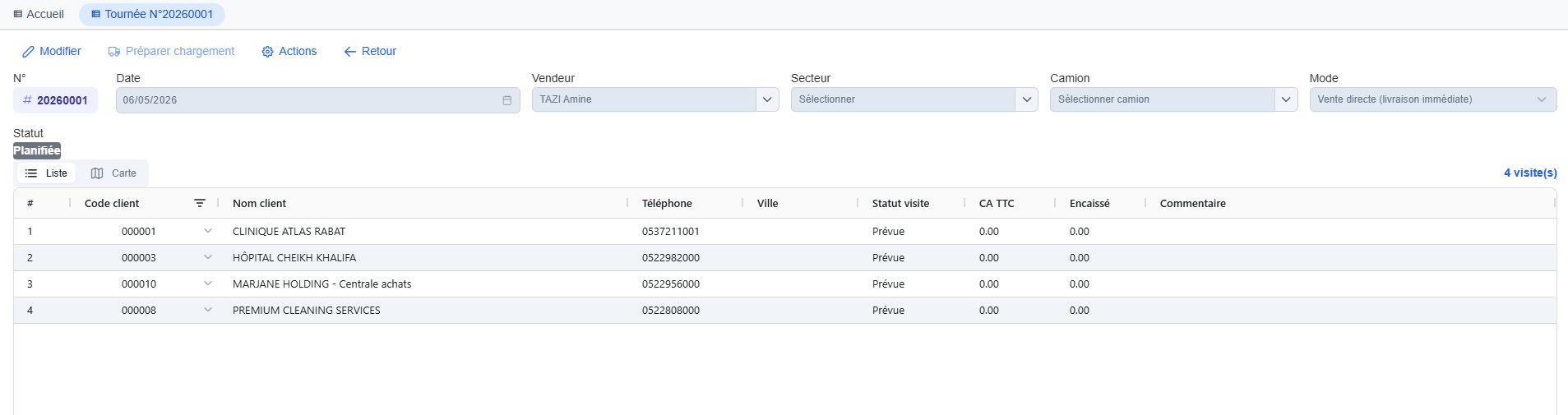Open the Actions gear menu

(x=289, y=51)
